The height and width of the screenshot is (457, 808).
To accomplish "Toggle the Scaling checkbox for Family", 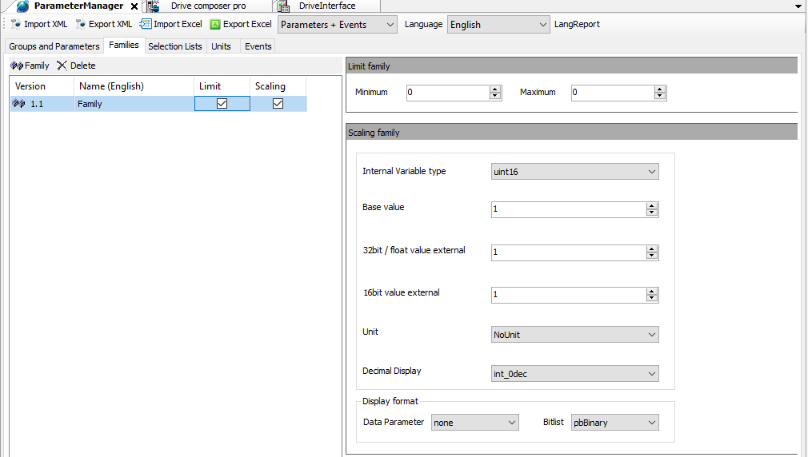I will pyautogui.click(x=278, y=104).
